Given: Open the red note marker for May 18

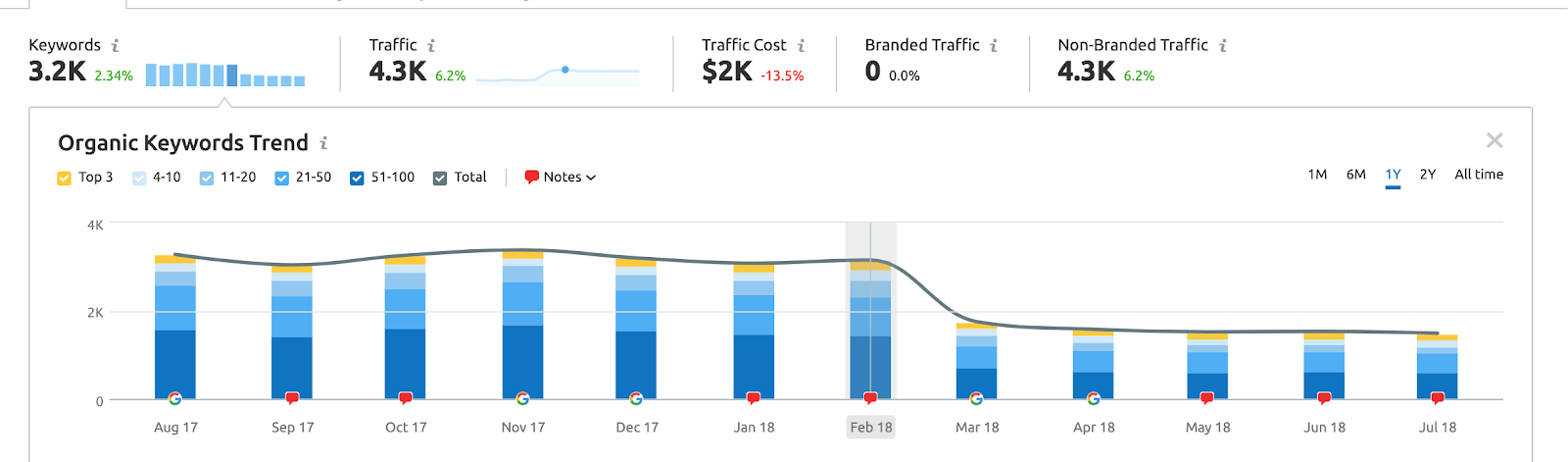Looking at the screenshot, I should coord(1207,398).
